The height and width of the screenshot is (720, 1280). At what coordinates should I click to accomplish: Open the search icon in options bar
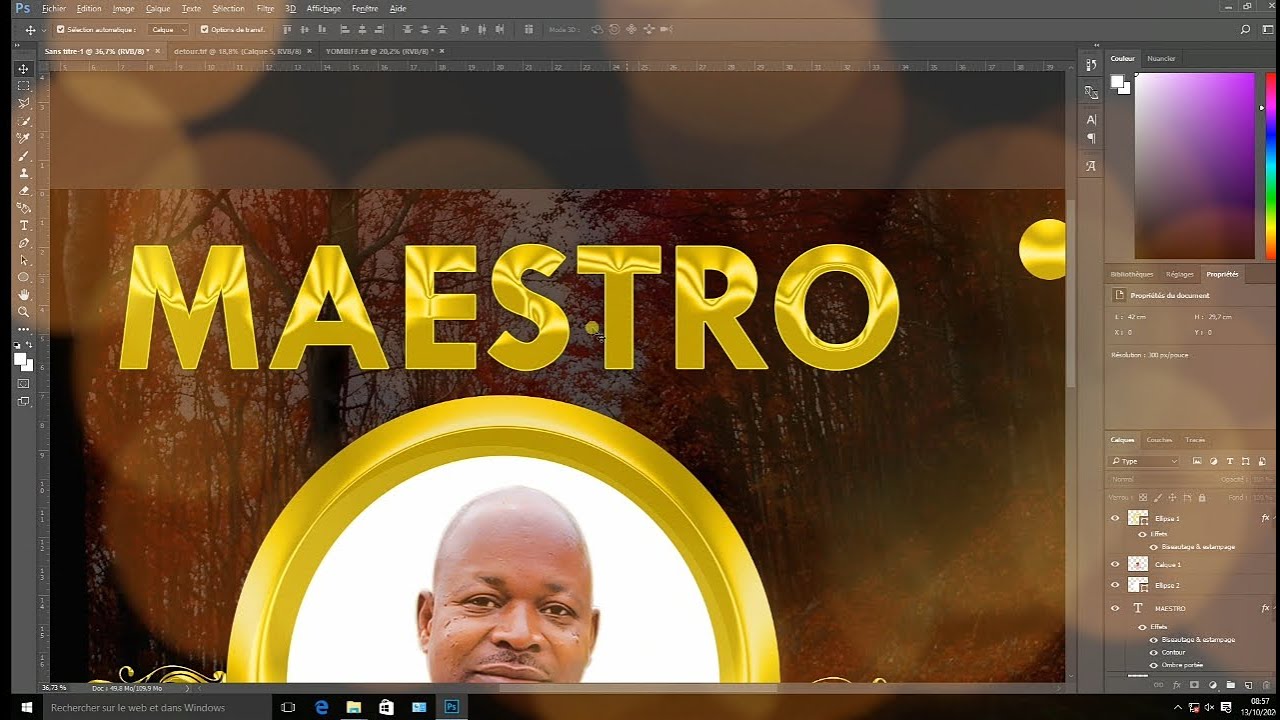(1245, 30)
